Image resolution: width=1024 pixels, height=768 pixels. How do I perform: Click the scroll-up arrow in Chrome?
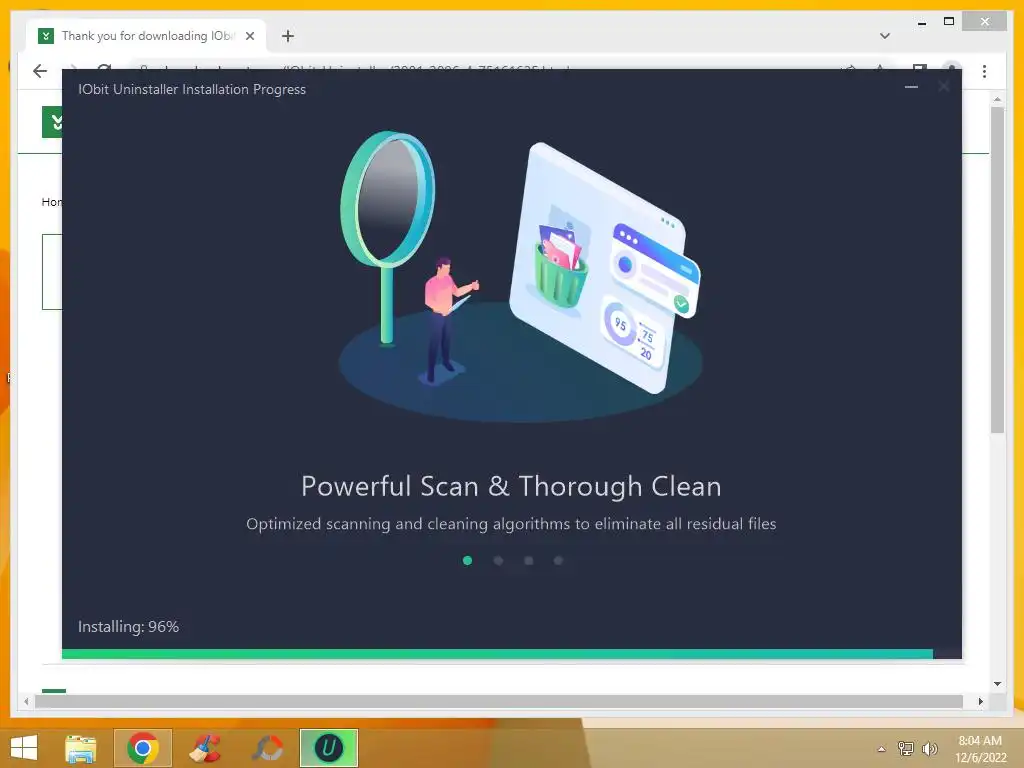pyautogui.click(x=997, y=99)
